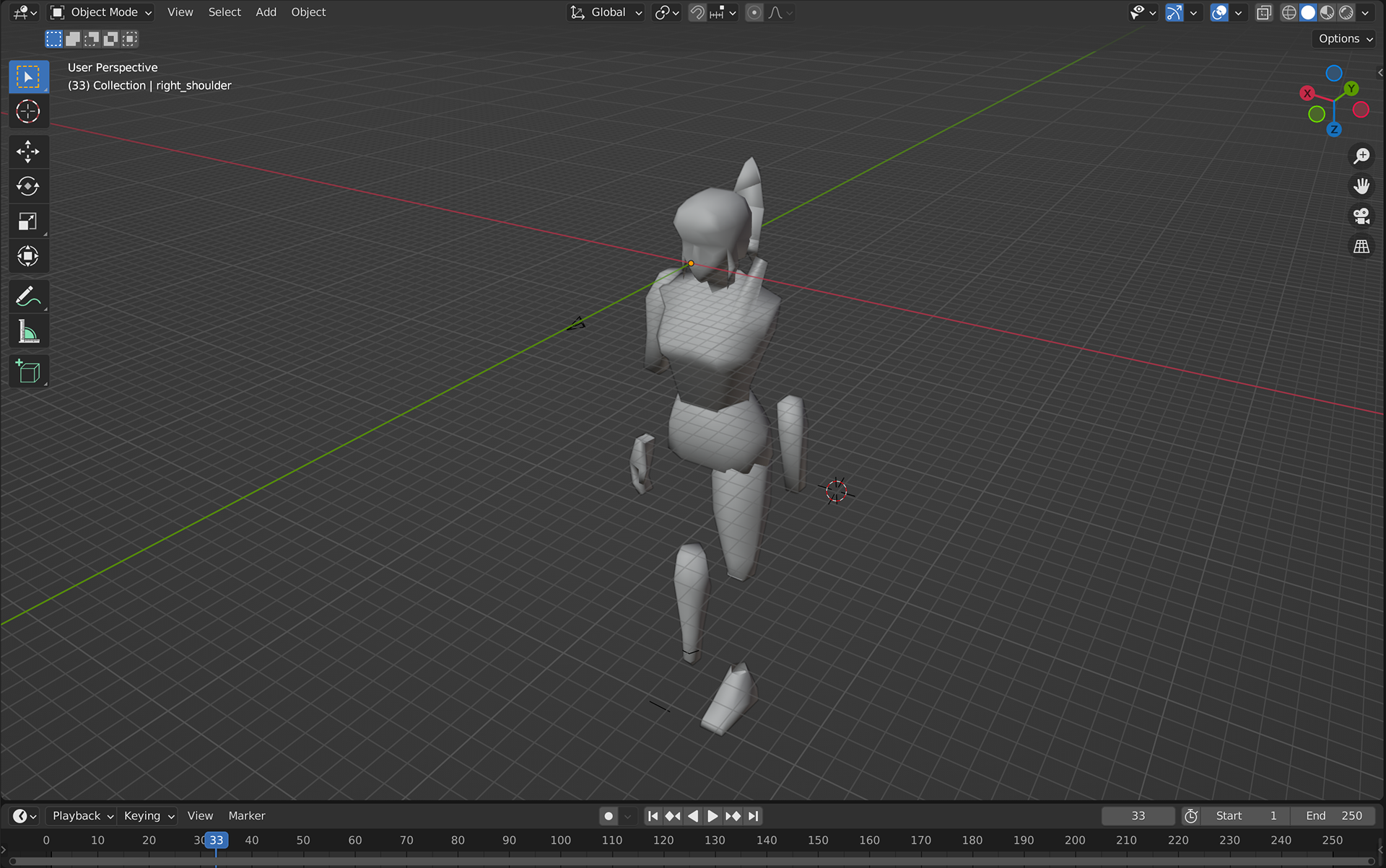Play the animation in reverse
This screenshot has width=1386, height=868.
pos(693,816)
